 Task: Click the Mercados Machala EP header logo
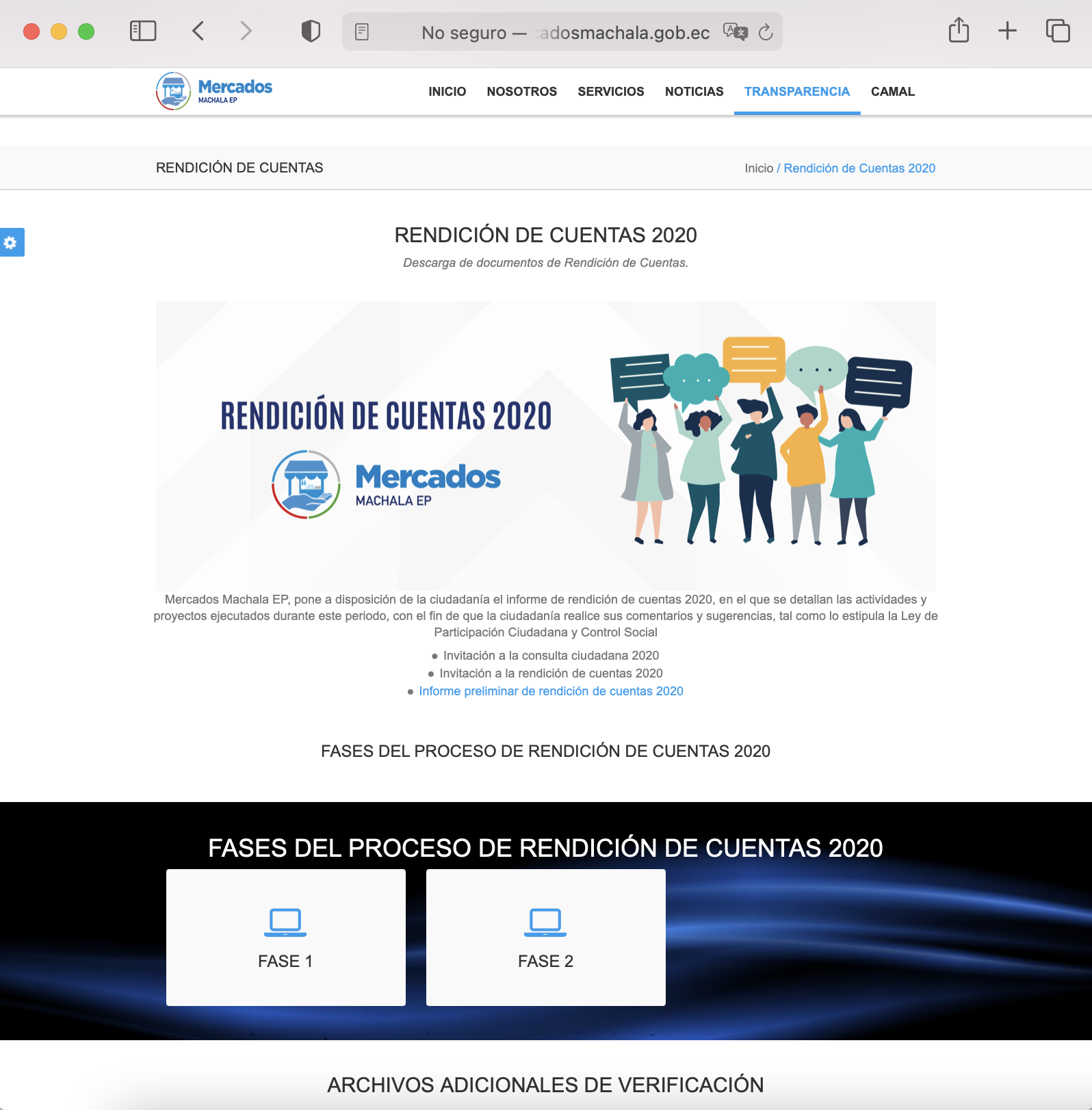point(214,91)
